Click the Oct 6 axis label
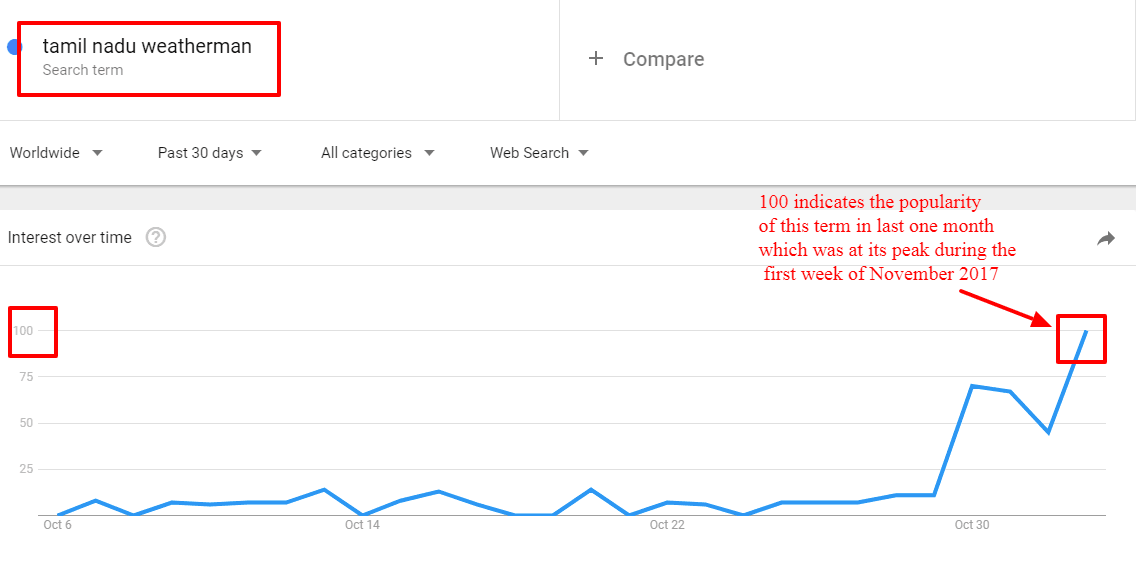 pos(57,524)
